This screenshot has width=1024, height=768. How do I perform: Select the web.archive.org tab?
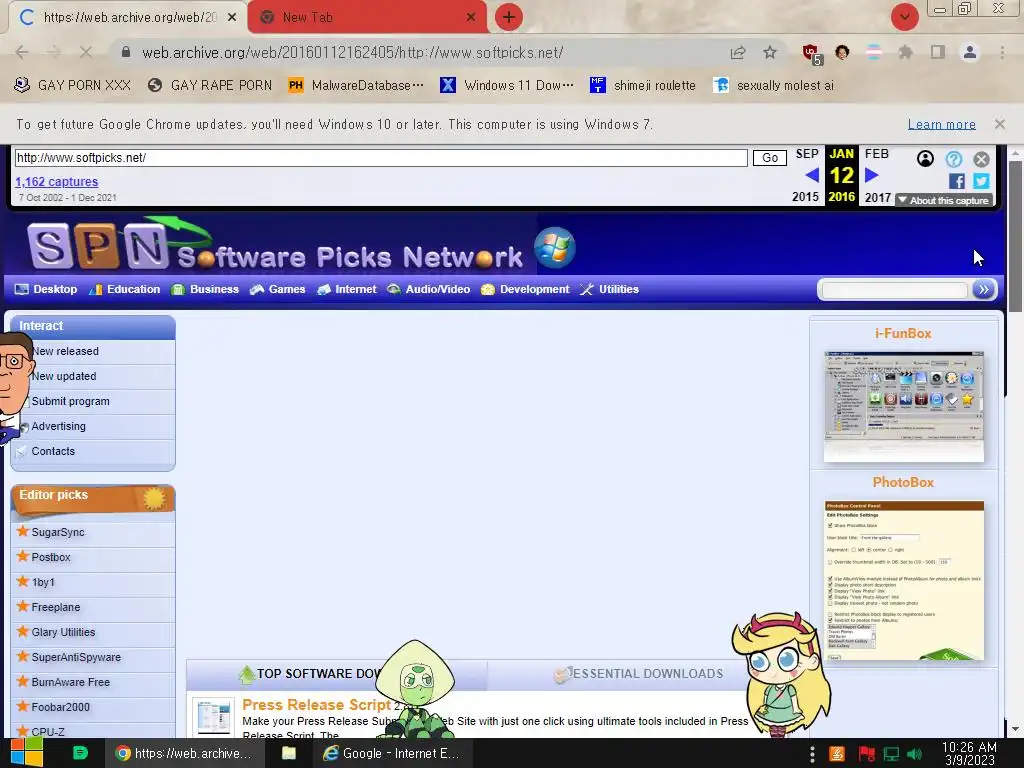click(128, 18)
